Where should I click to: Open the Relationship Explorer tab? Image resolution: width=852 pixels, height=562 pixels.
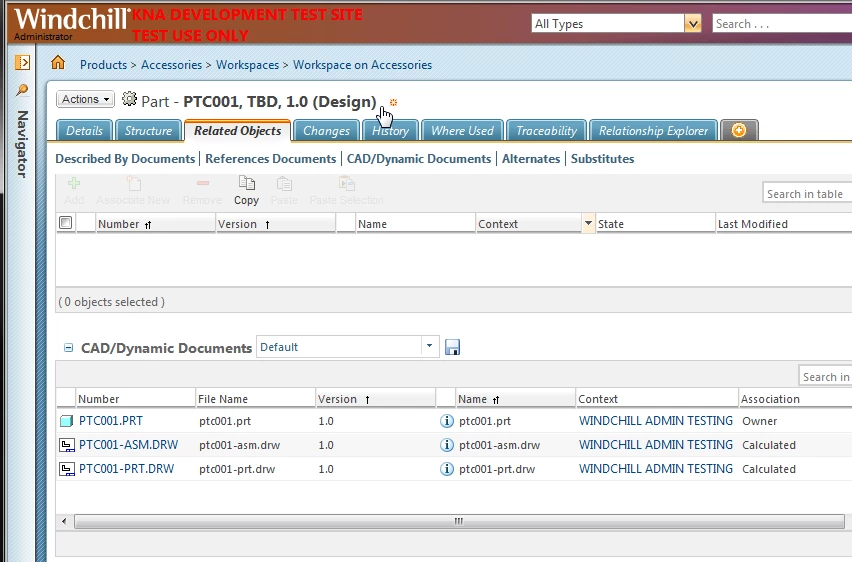(x=654, y=130)
